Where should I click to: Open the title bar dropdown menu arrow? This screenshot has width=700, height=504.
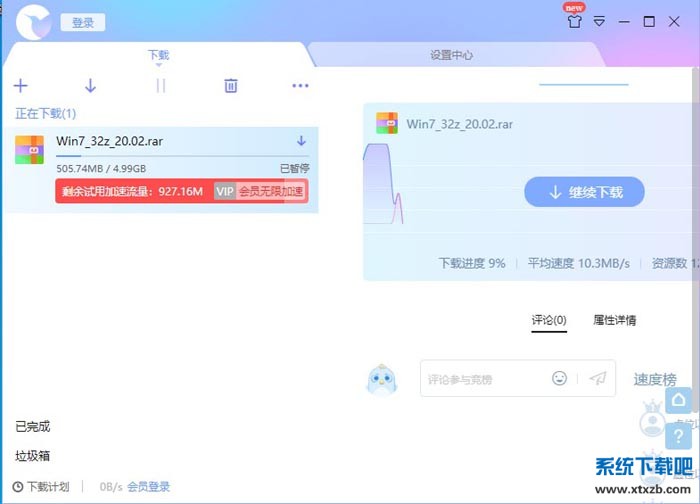tap(600, 21)
